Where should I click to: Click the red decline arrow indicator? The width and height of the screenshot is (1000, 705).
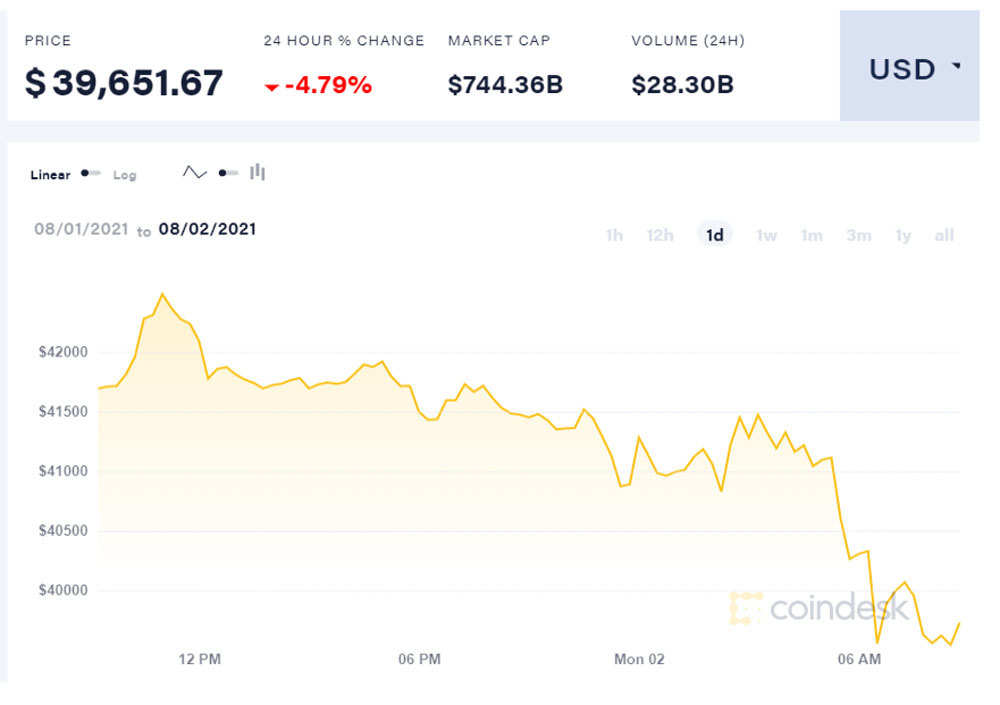coord(272,86)
